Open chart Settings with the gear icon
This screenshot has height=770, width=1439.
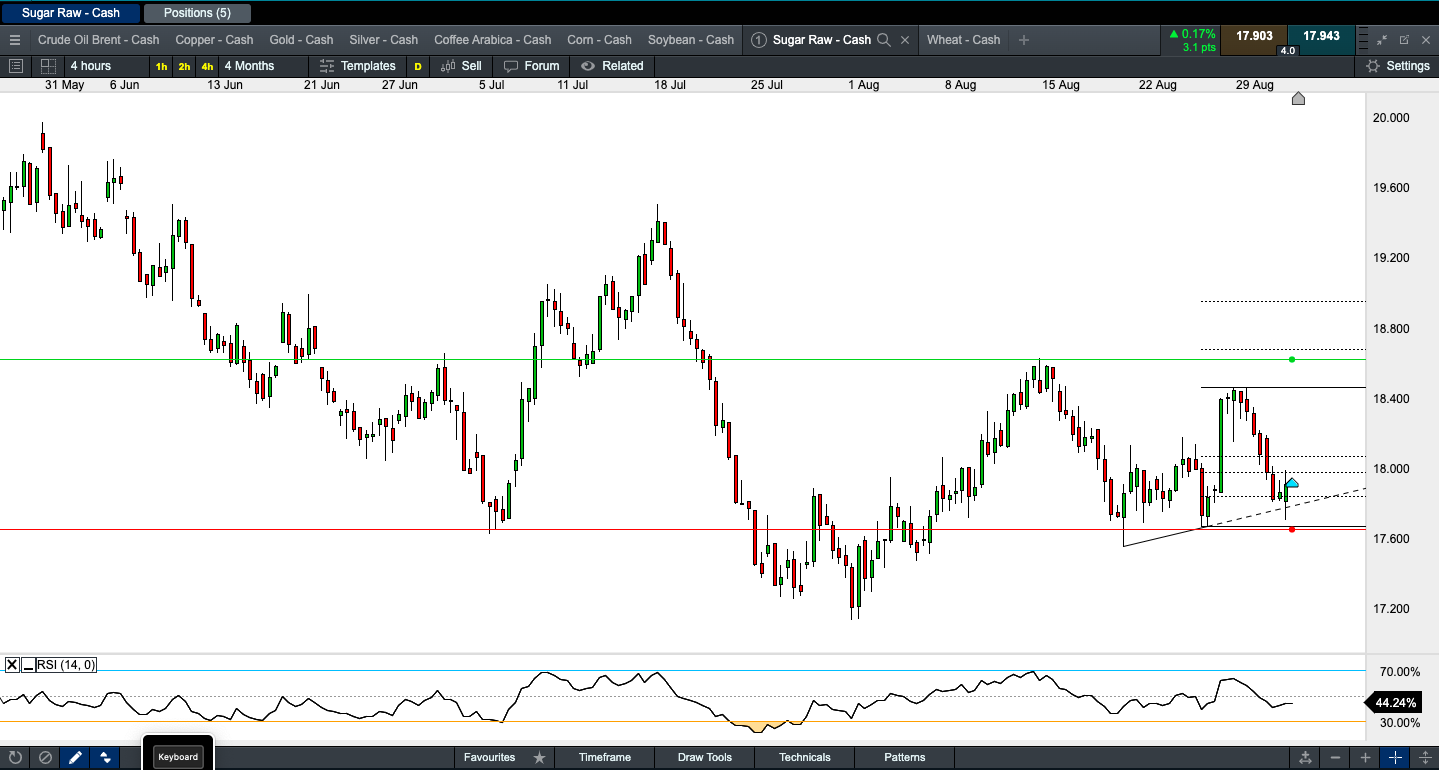point(1373,66)
